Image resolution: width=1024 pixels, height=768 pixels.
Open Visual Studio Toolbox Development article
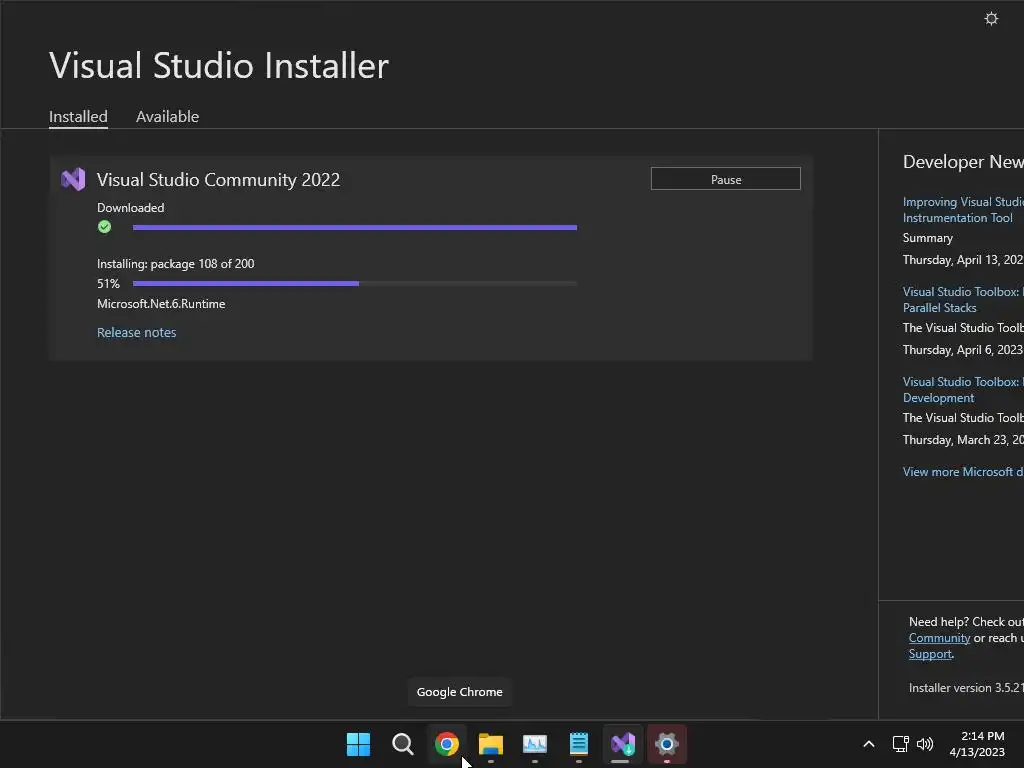click(x=963, y=390)
